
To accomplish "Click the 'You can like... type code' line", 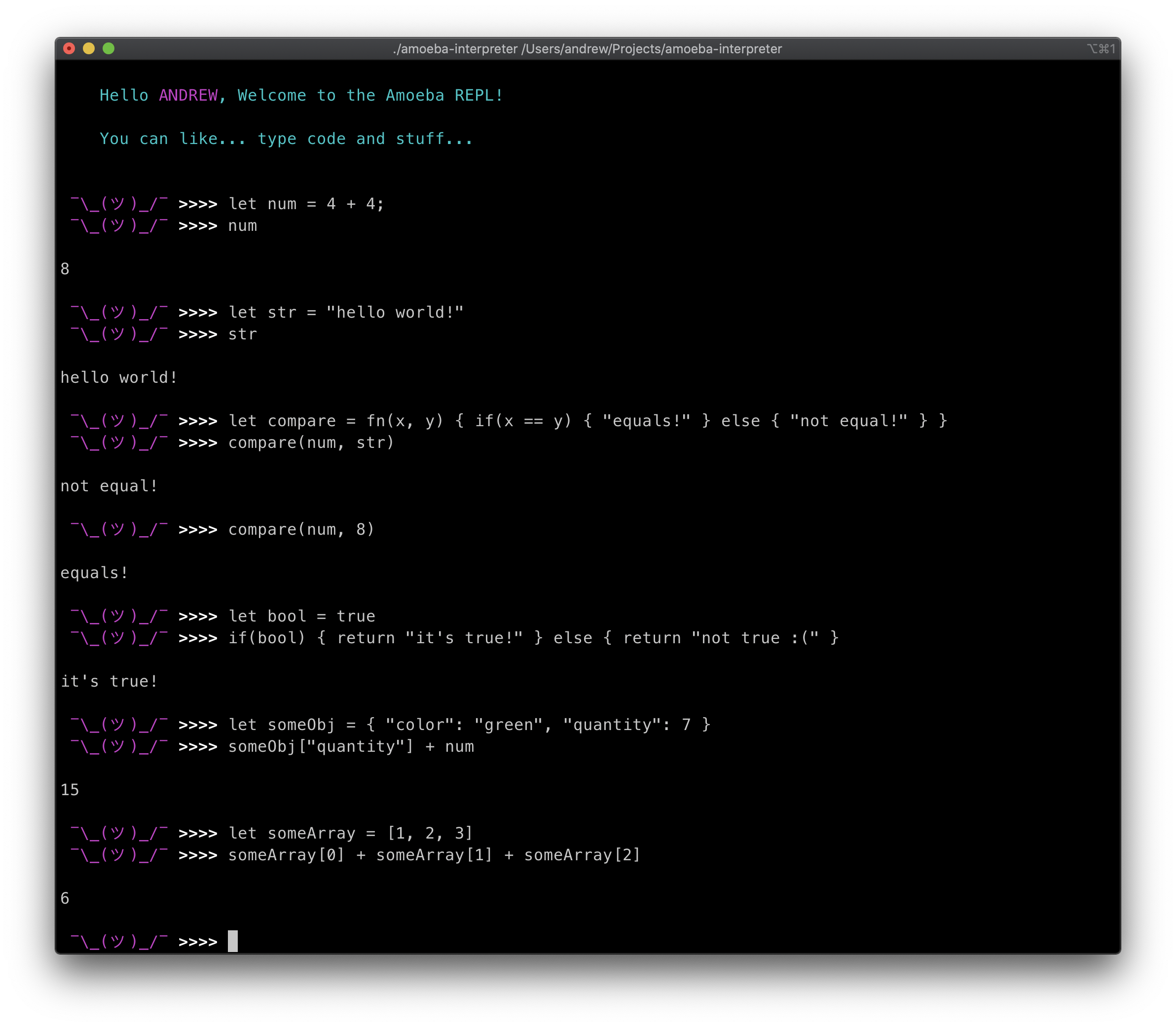I will point(287,139).
